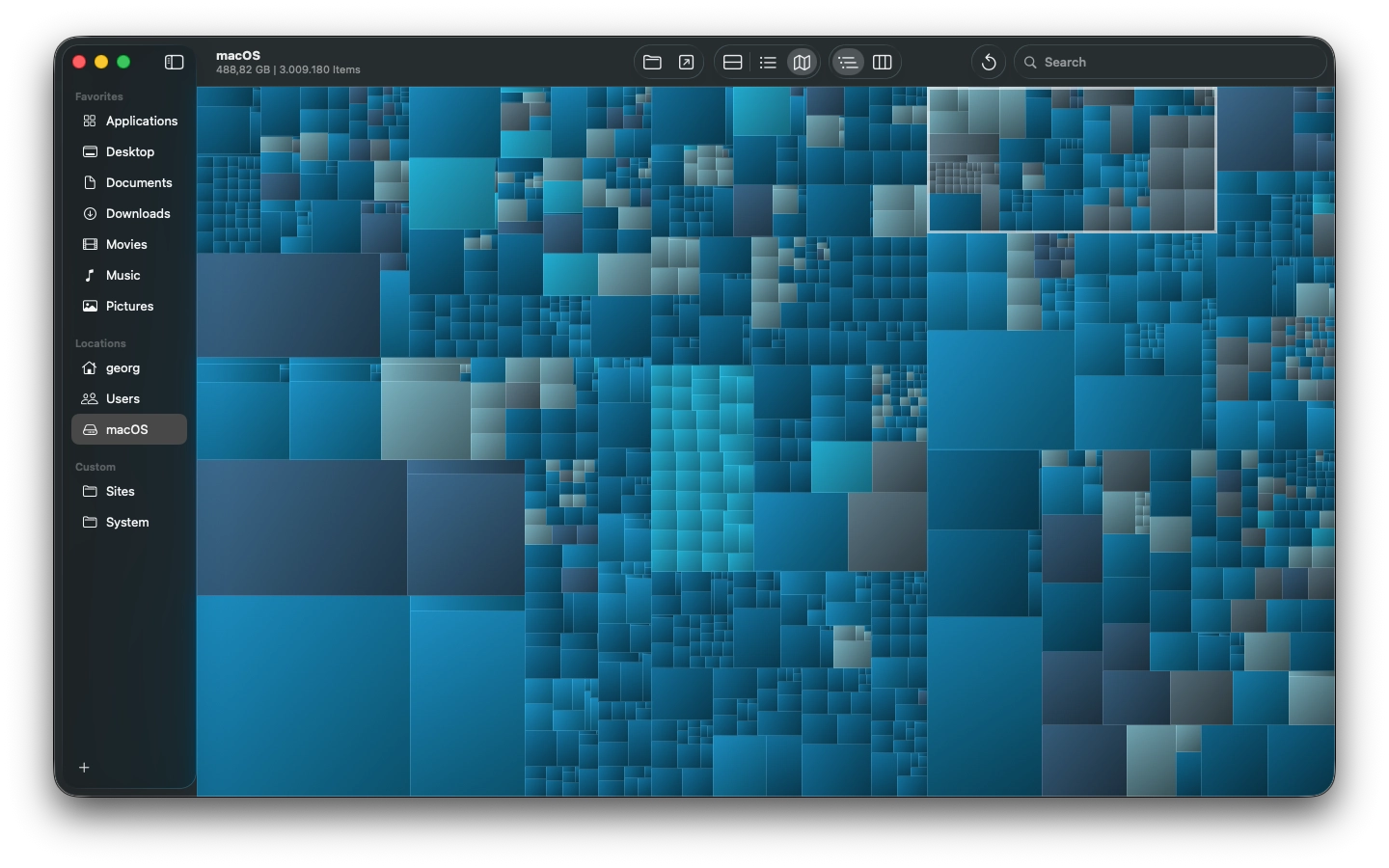Switch to the list view mode
1389x868 pixels.
(x=768, y=62)
